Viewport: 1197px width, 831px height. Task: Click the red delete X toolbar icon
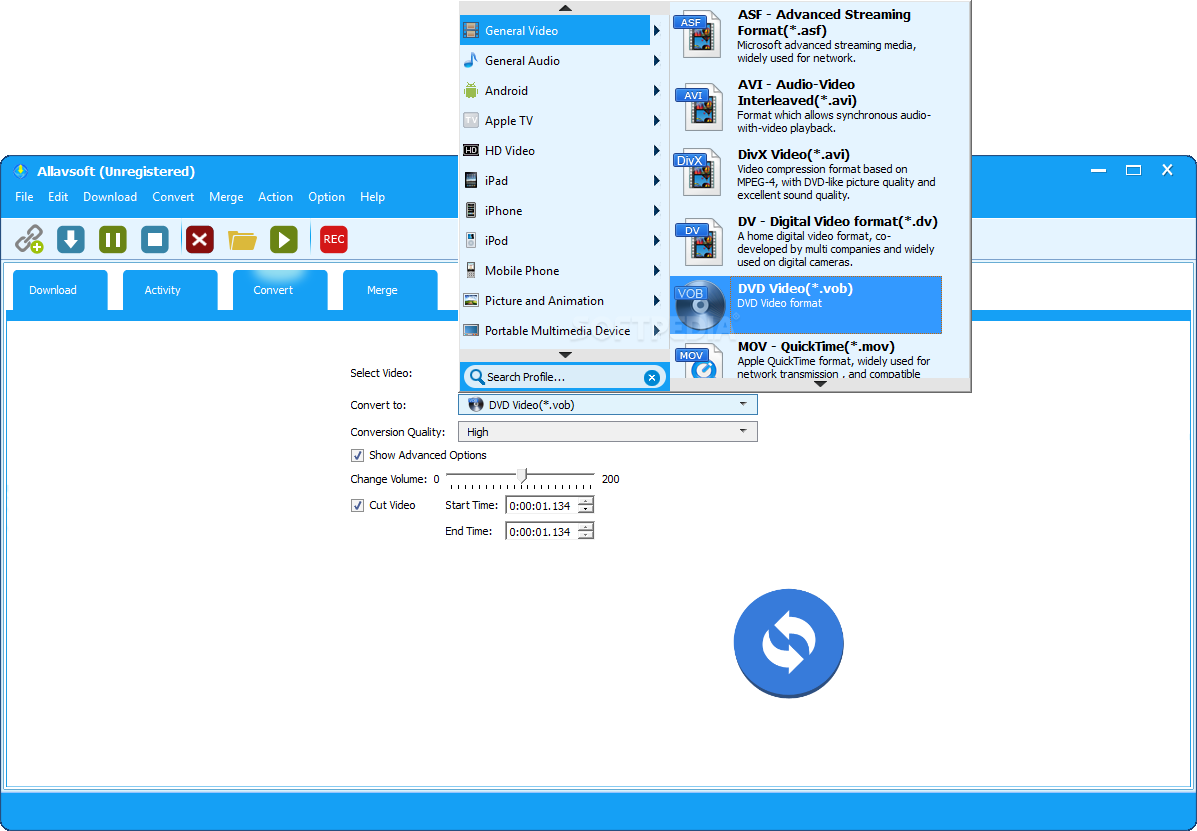200,240
